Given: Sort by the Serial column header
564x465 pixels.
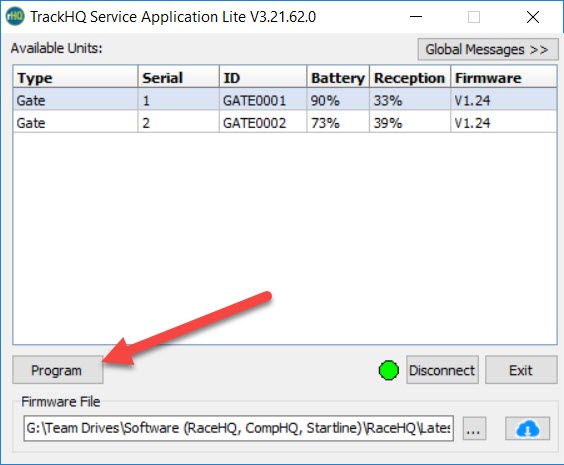Looking at the screenshot, I should pos(179,77).
